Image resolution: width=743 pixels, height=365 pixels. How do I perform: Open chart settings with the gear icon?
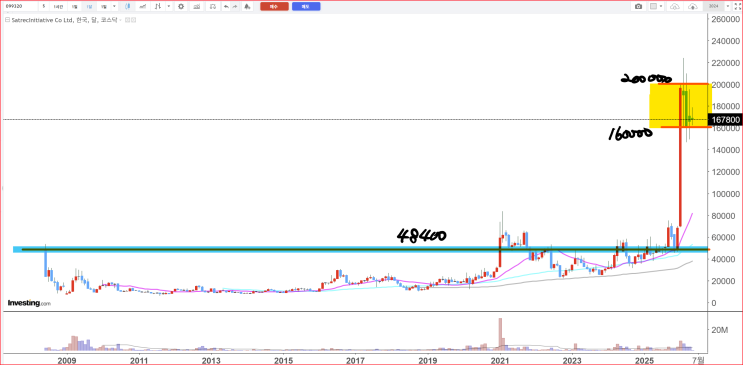click(181, 7)
